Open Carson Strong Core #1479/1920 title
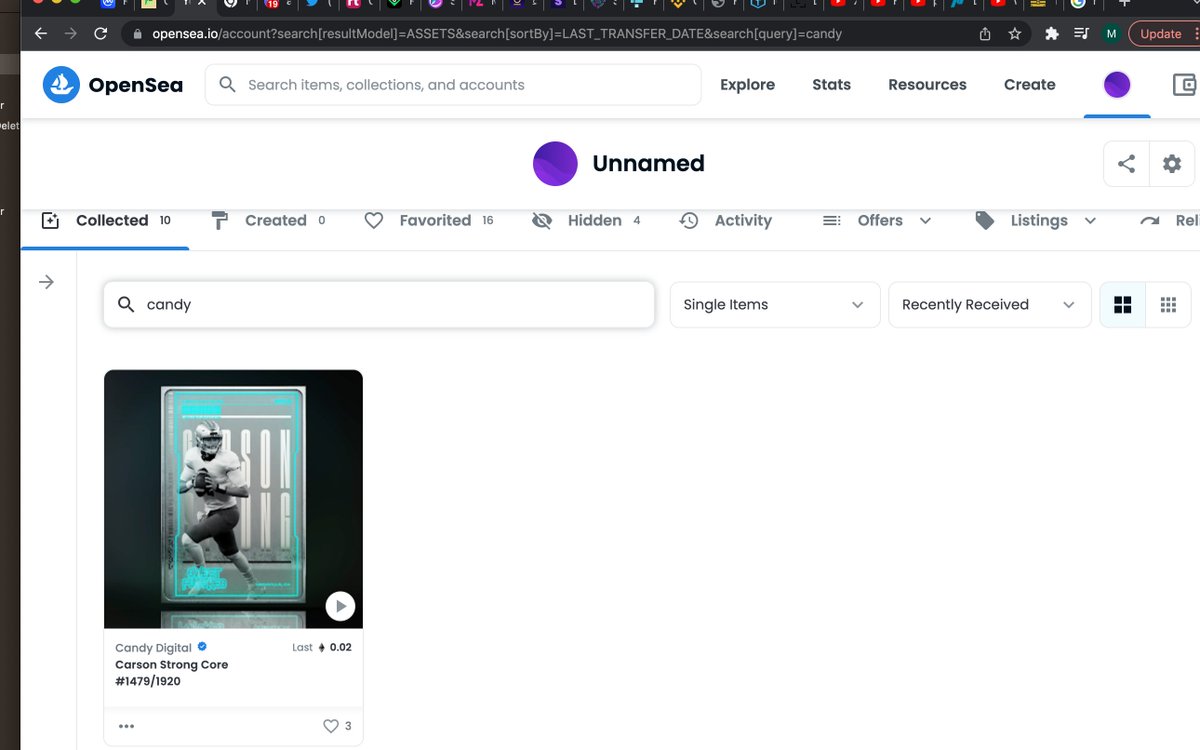 pos(172,673)
